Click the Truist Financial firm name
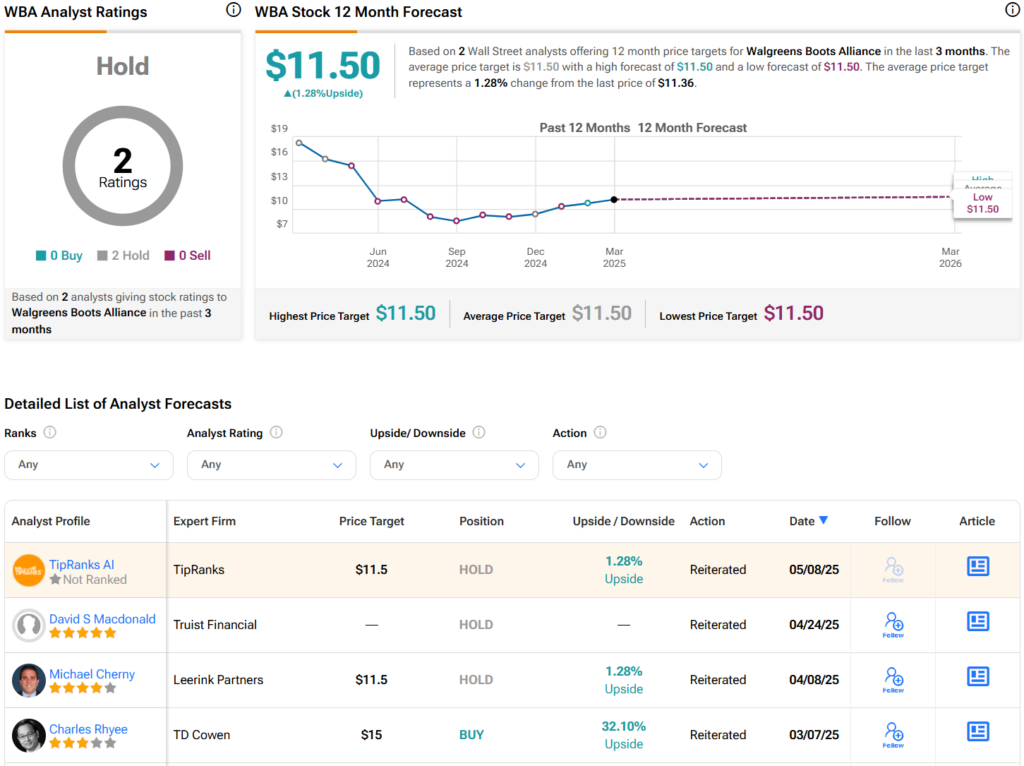The image size is (1024, 766). click(x=215, y=624)
